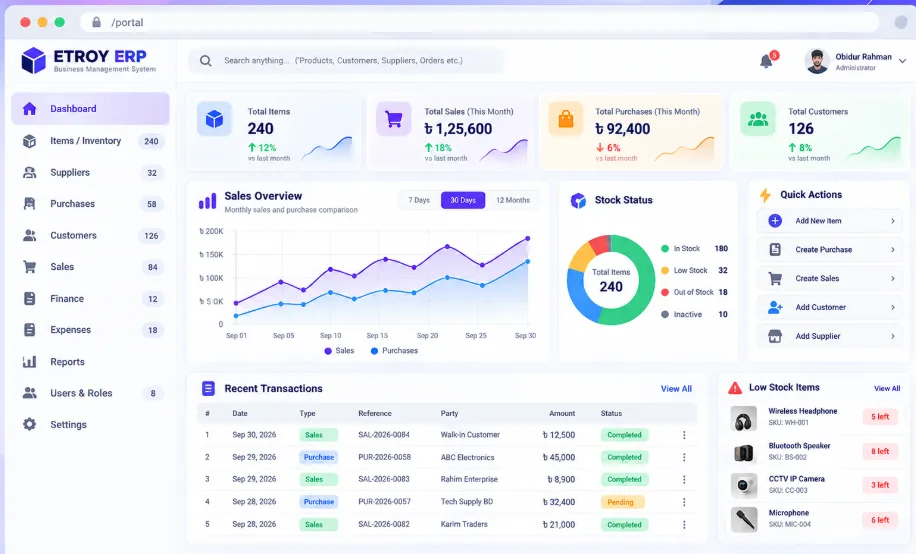Open notifications bell icon
This screenshot has width=916, height=554.
[766, 61]
